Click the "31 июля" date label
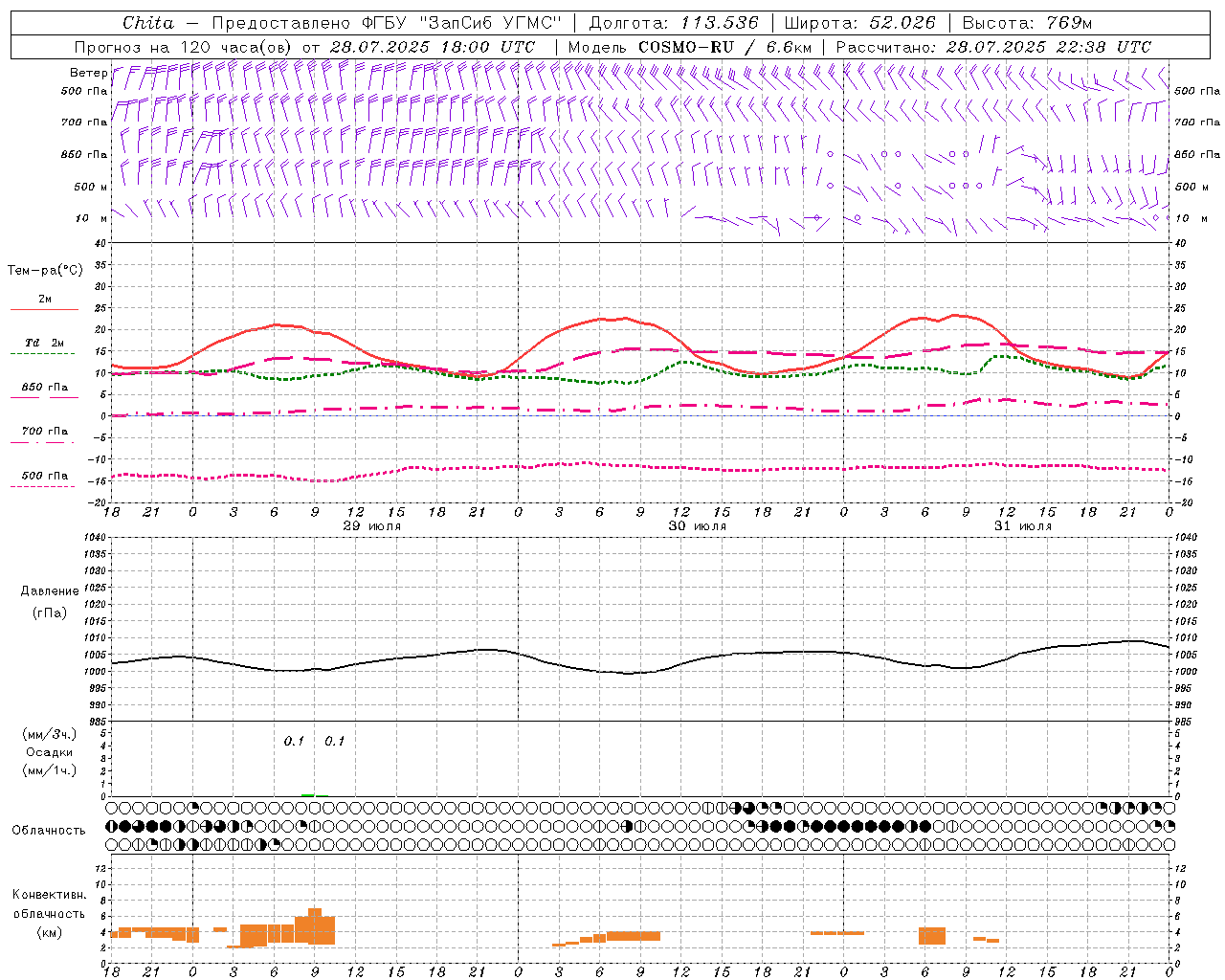Image resolution: width=1225 pixels, height=980 pixels. tap(1023, 526)
